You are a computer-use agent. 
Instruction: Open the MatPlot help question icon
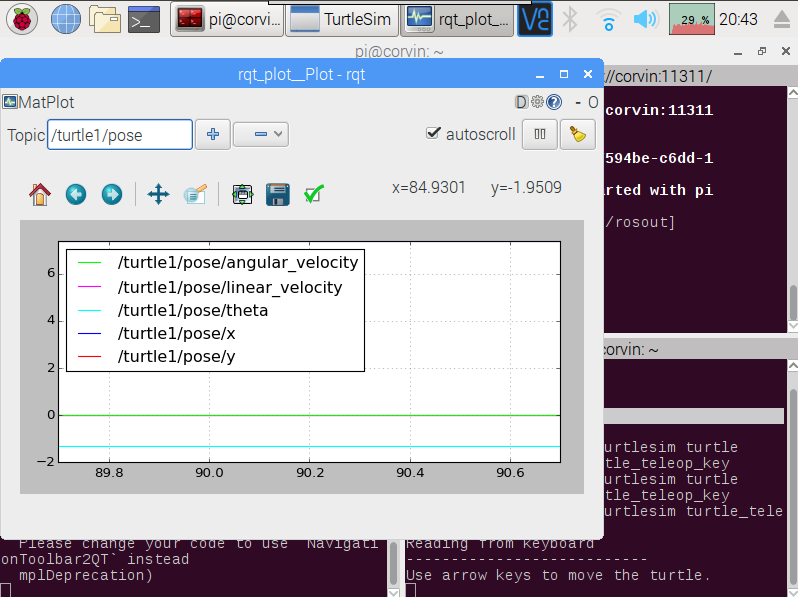pos(554,102)
